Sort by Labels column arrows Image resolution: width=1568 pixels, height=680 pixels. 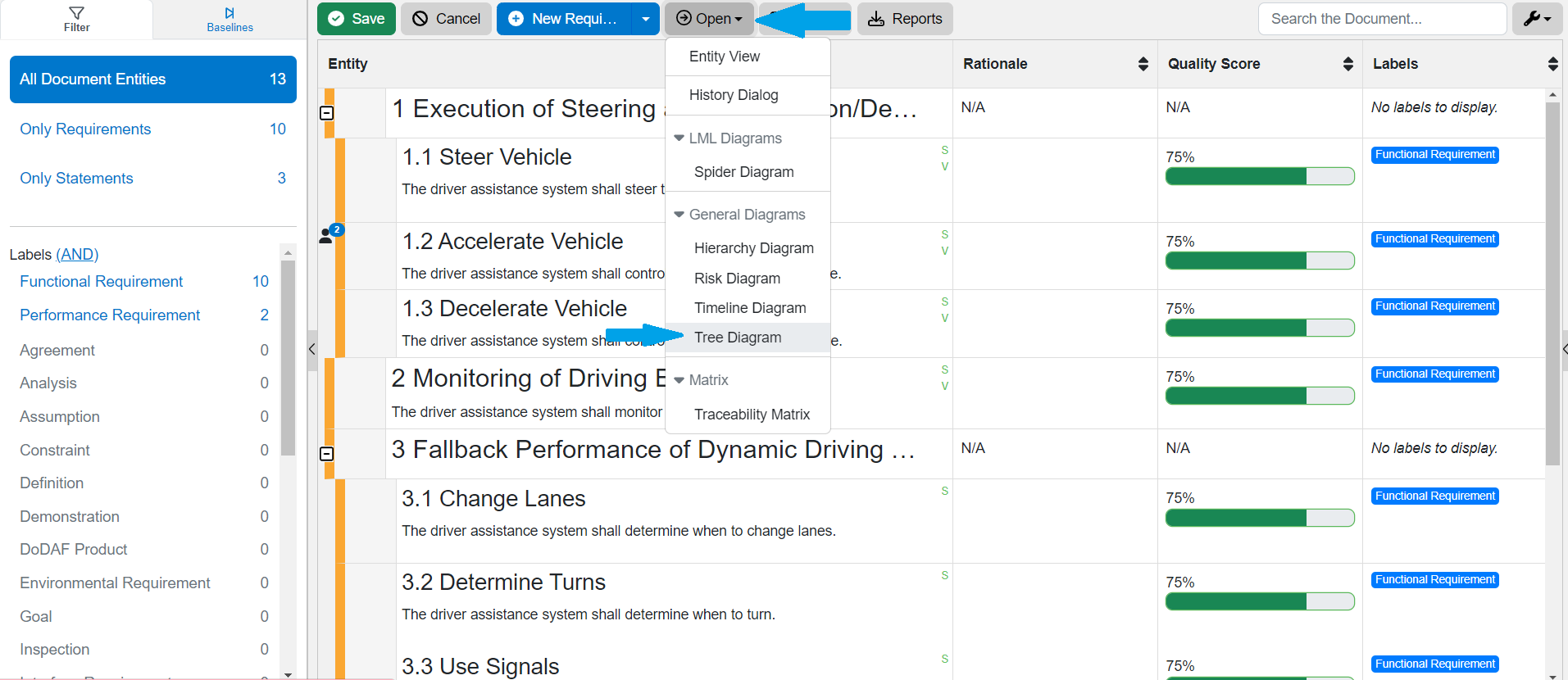tap(1552, 64)
